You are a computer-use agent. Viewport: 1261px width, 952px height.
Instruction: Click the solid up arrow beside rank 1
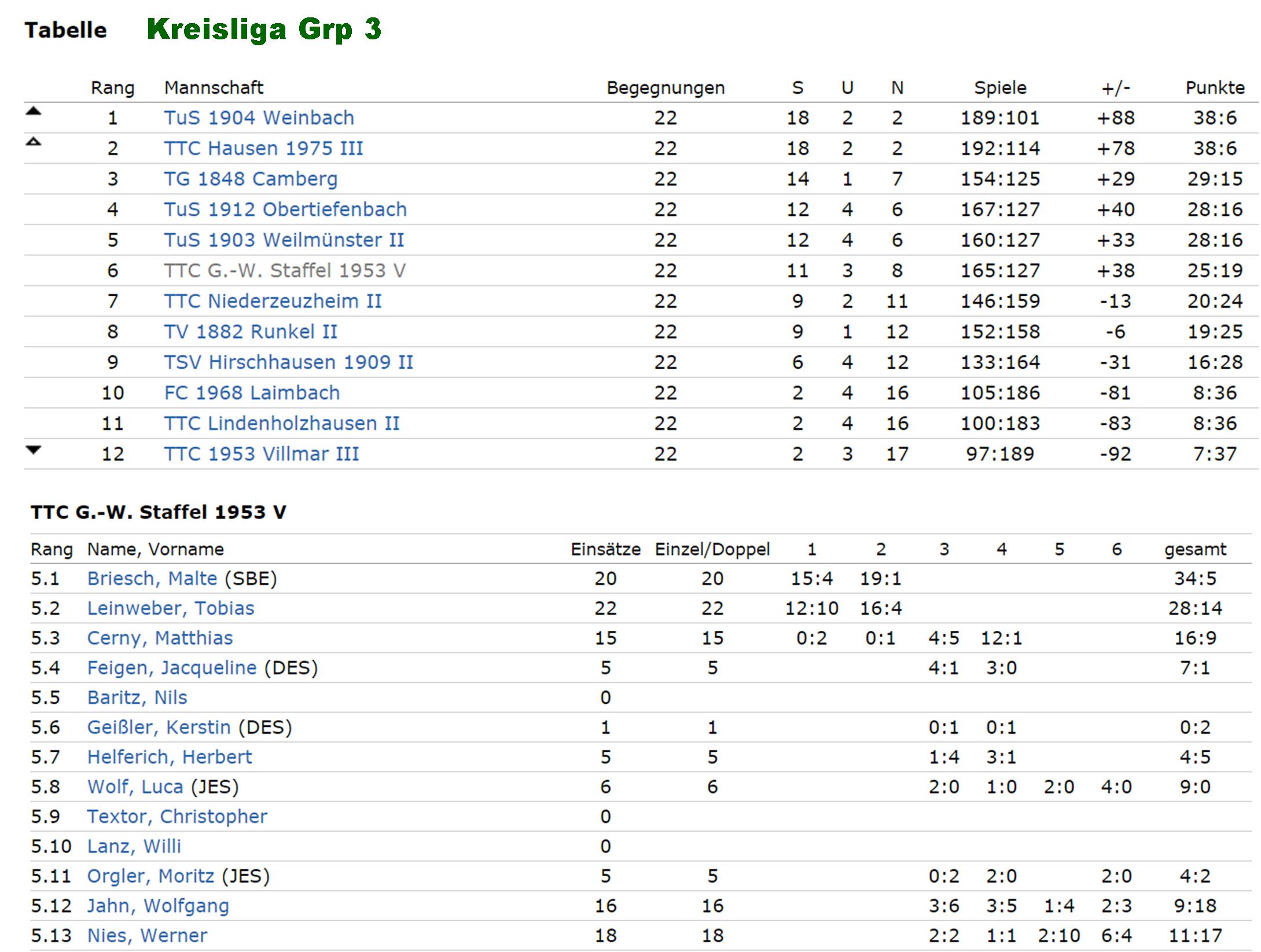[x=34, y=112]
